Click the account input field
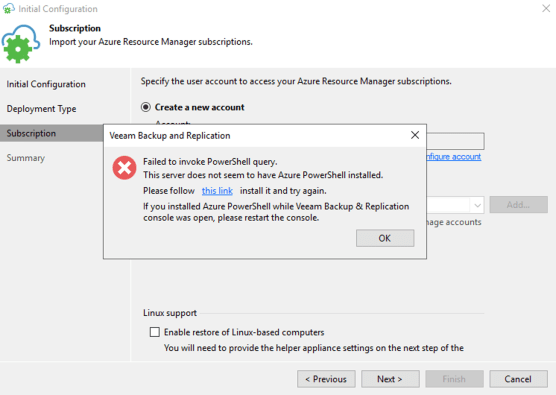Screen dimensions: 556x395 coord(455,141)
